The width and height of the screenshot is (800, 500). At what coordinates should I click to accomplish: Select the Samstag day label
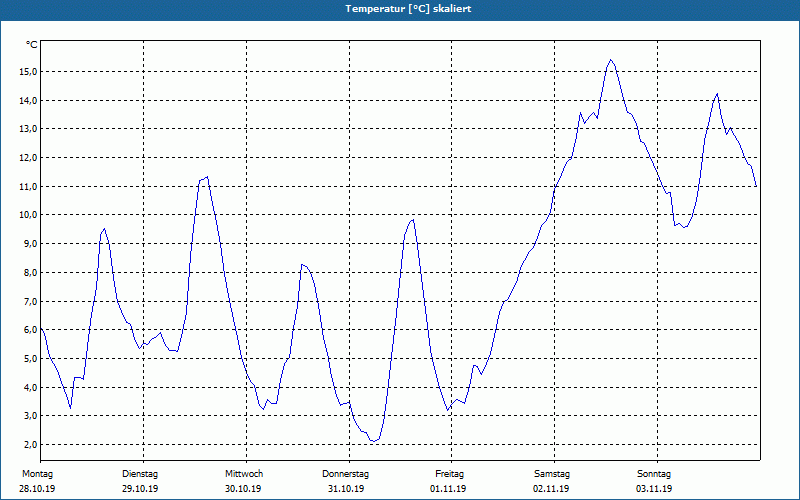coord(552,474)
